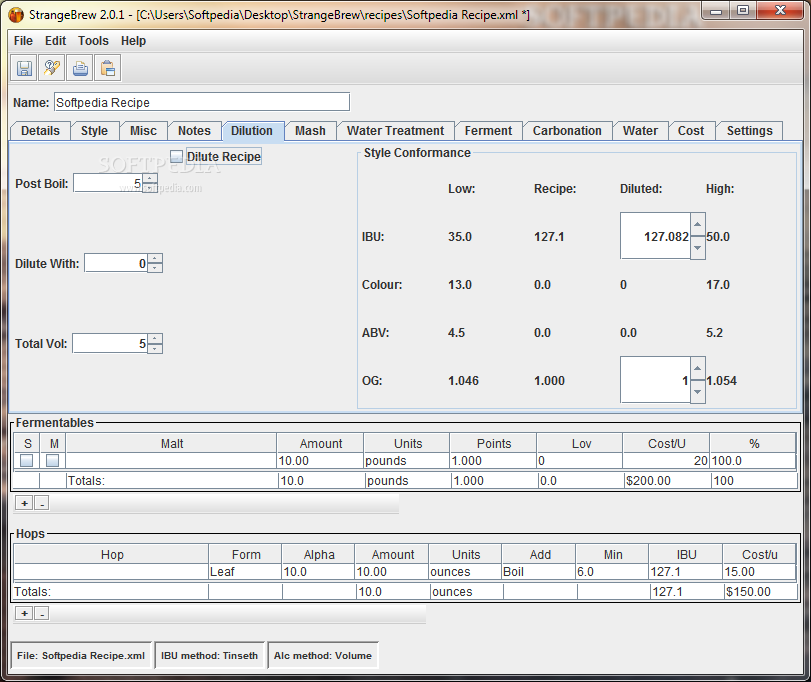Image resolution: width=811 pixels, height=682 pixels.
Task: Click the Save recipe toolbar icon
Action: [24, 68]
